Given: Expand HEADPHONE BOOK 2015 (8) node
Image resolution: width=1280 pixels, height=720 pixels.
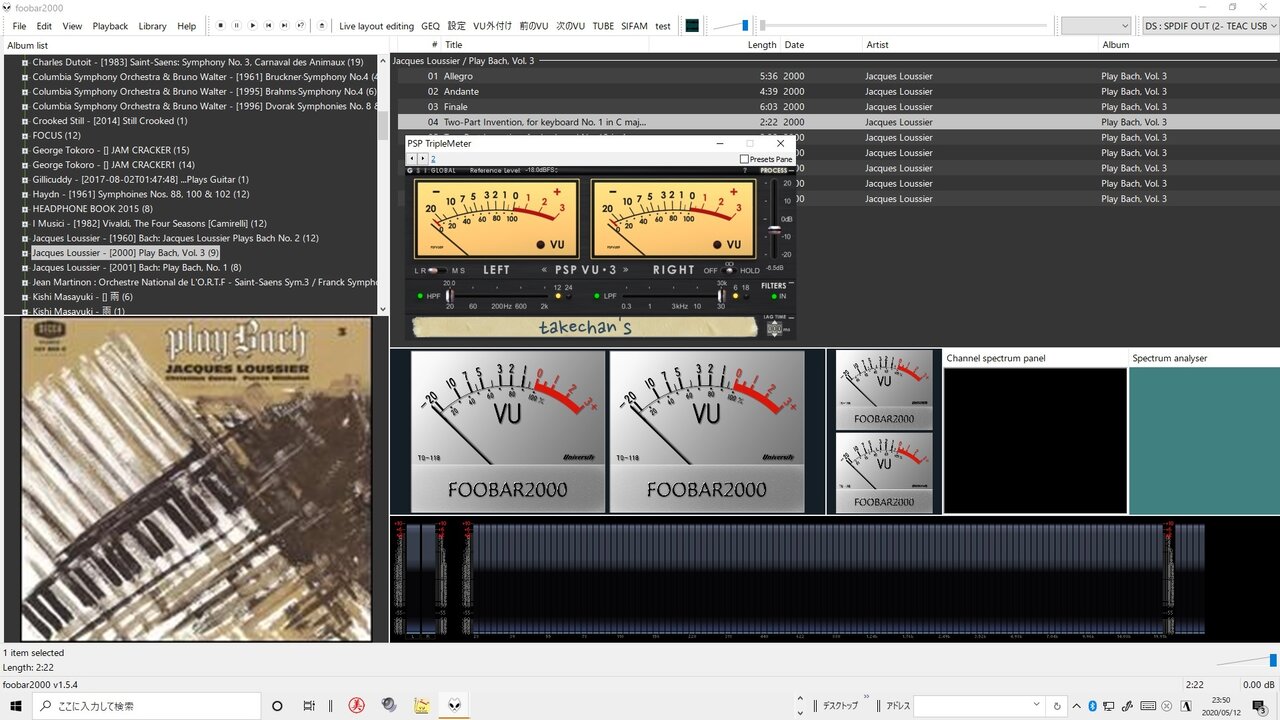Looking at the screenshot, I should tap(25, 209).
